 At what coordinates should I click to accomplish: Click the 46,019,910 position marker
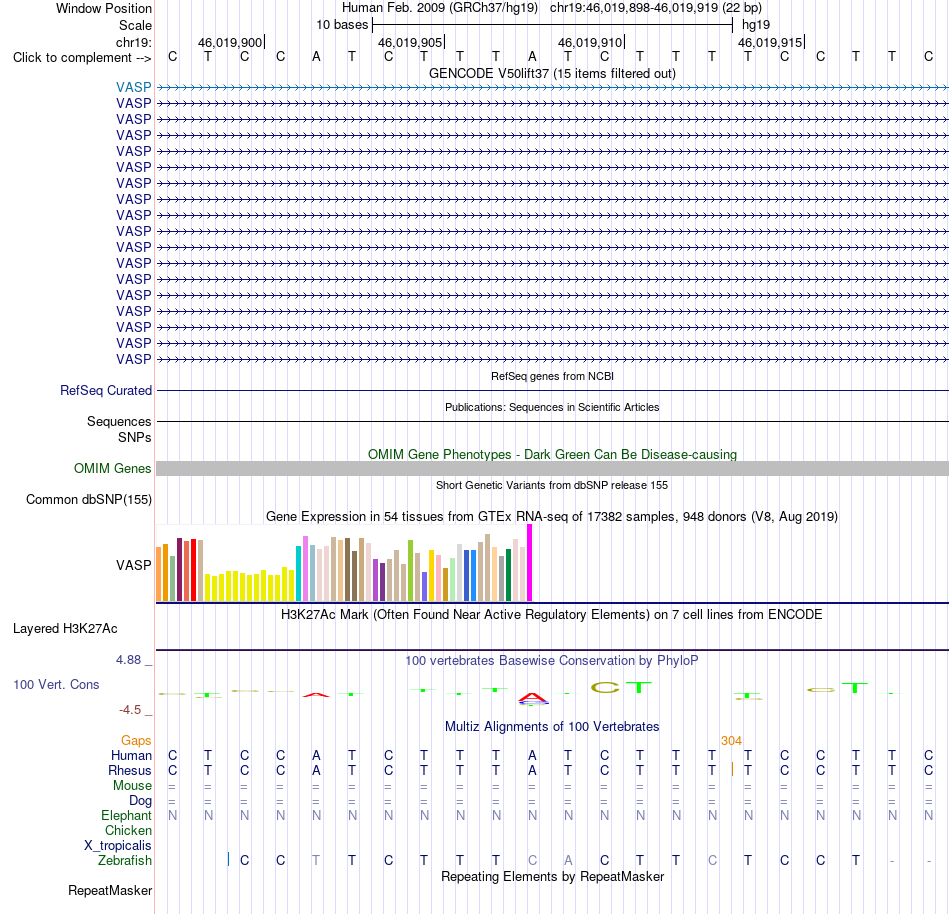590,42
